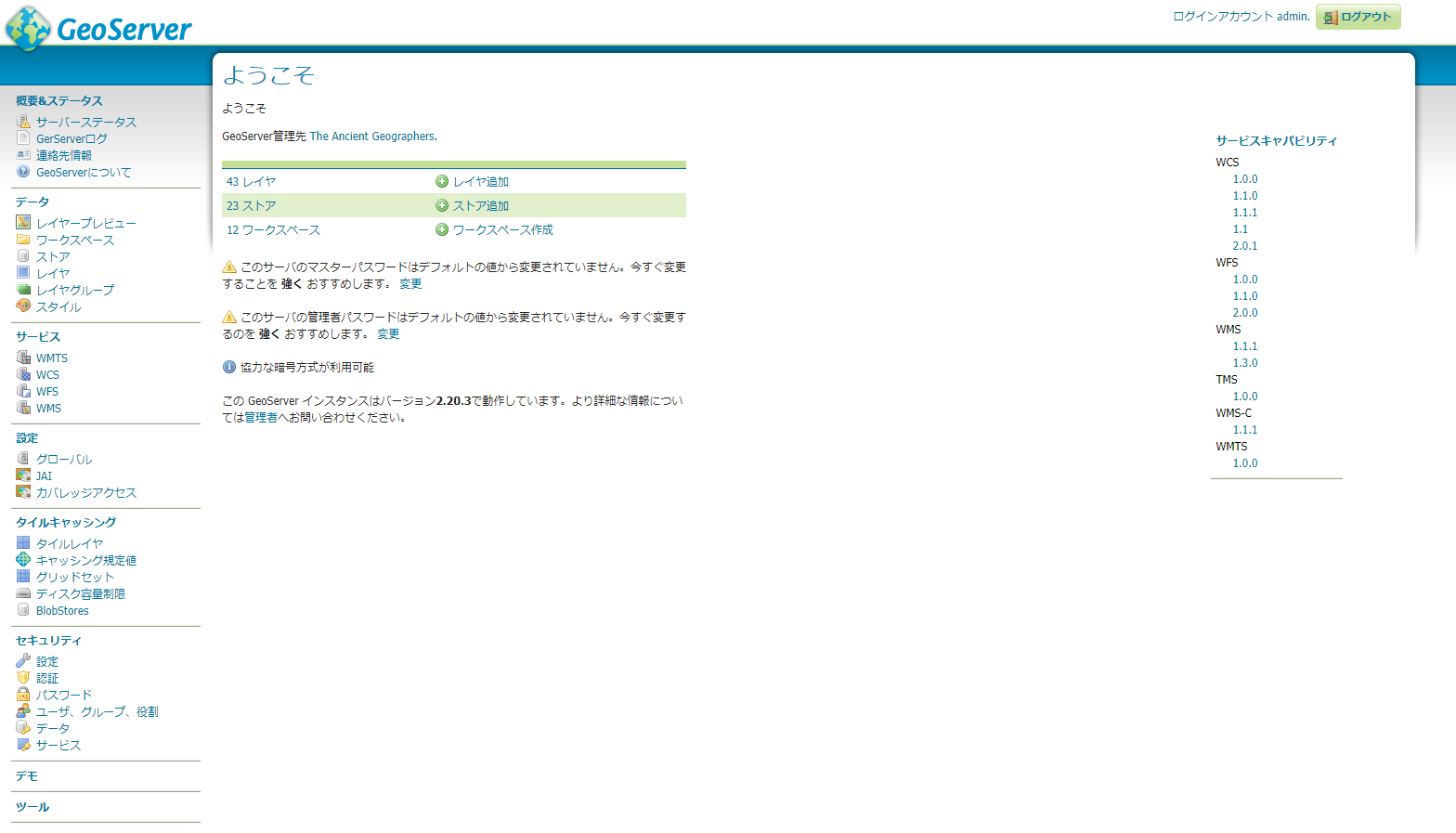Click the ユーザ、グループ、役割 users icon
Screen dimensions: 1456x833
click(23, 711)
